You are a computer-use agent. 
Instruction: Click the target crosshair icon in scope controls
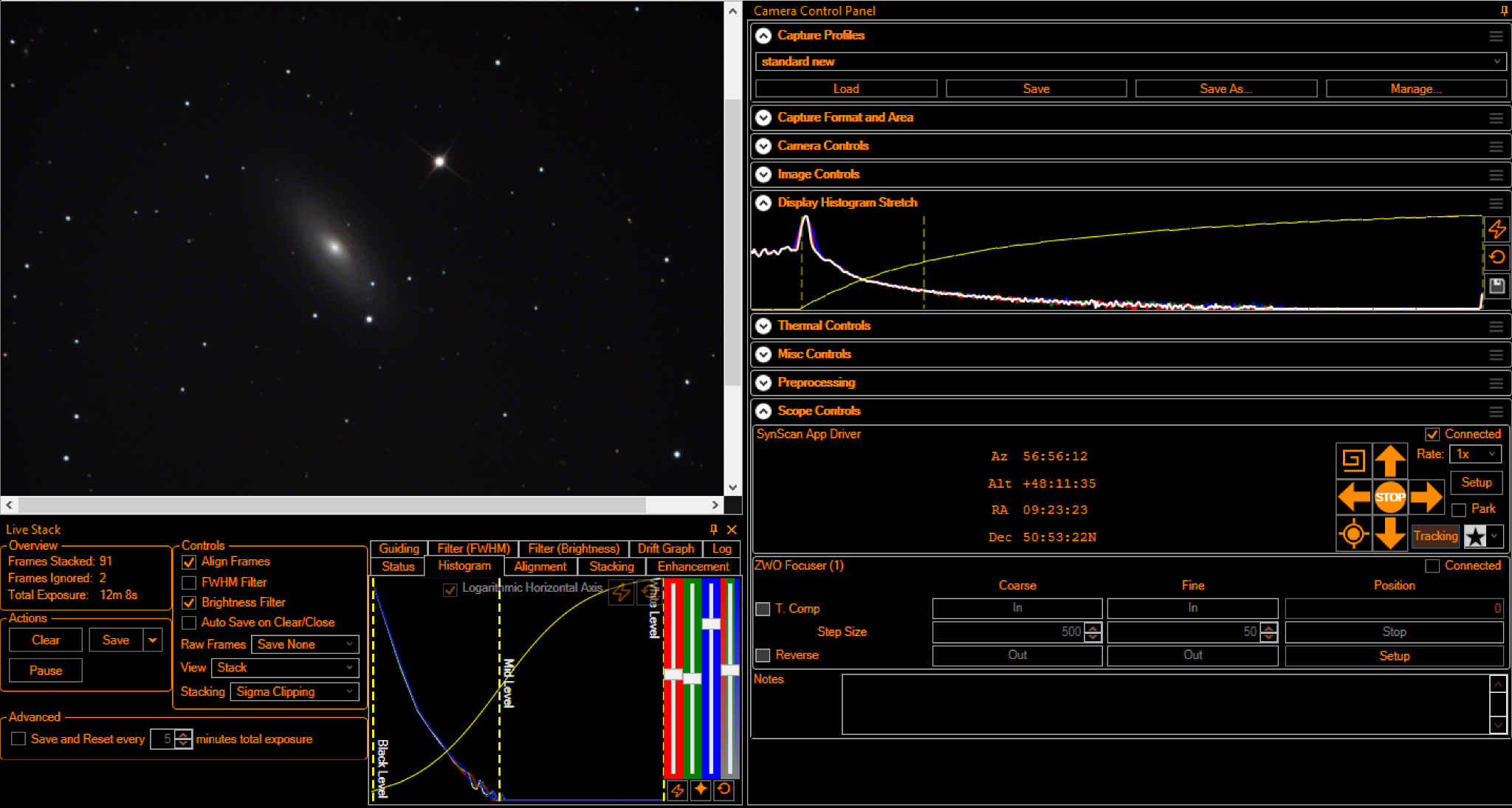point(1353,533)
